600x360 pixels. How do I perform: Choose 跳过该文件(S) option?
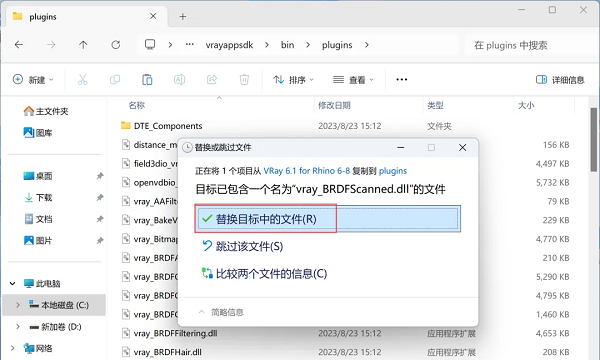tap(243, 246)
